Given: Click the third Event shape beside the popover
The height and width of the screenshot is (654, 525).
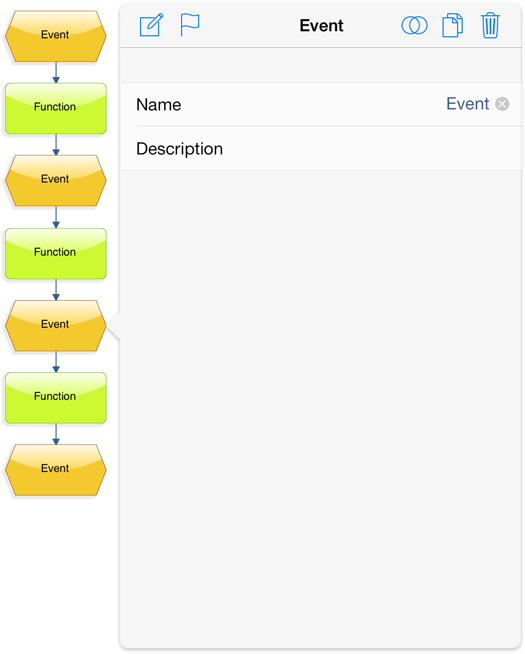Looking at the screenshot, I should point(55,326).
